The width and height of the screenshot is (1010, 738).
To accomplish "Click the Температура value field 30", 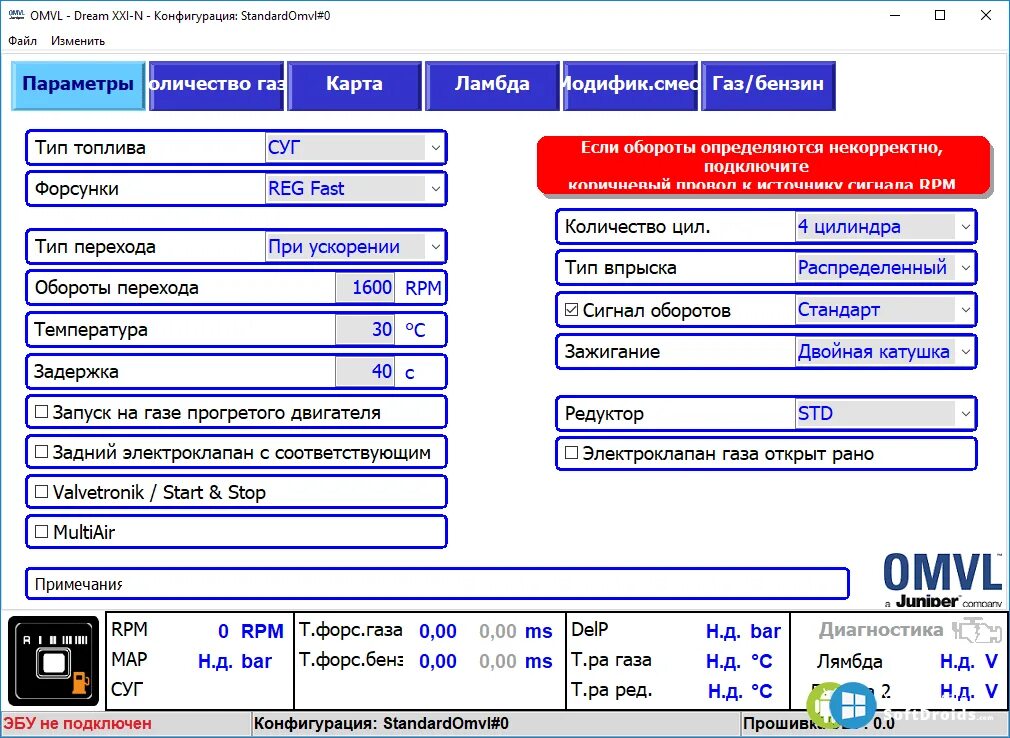I will pyautogui.click(x=365, y=330).
